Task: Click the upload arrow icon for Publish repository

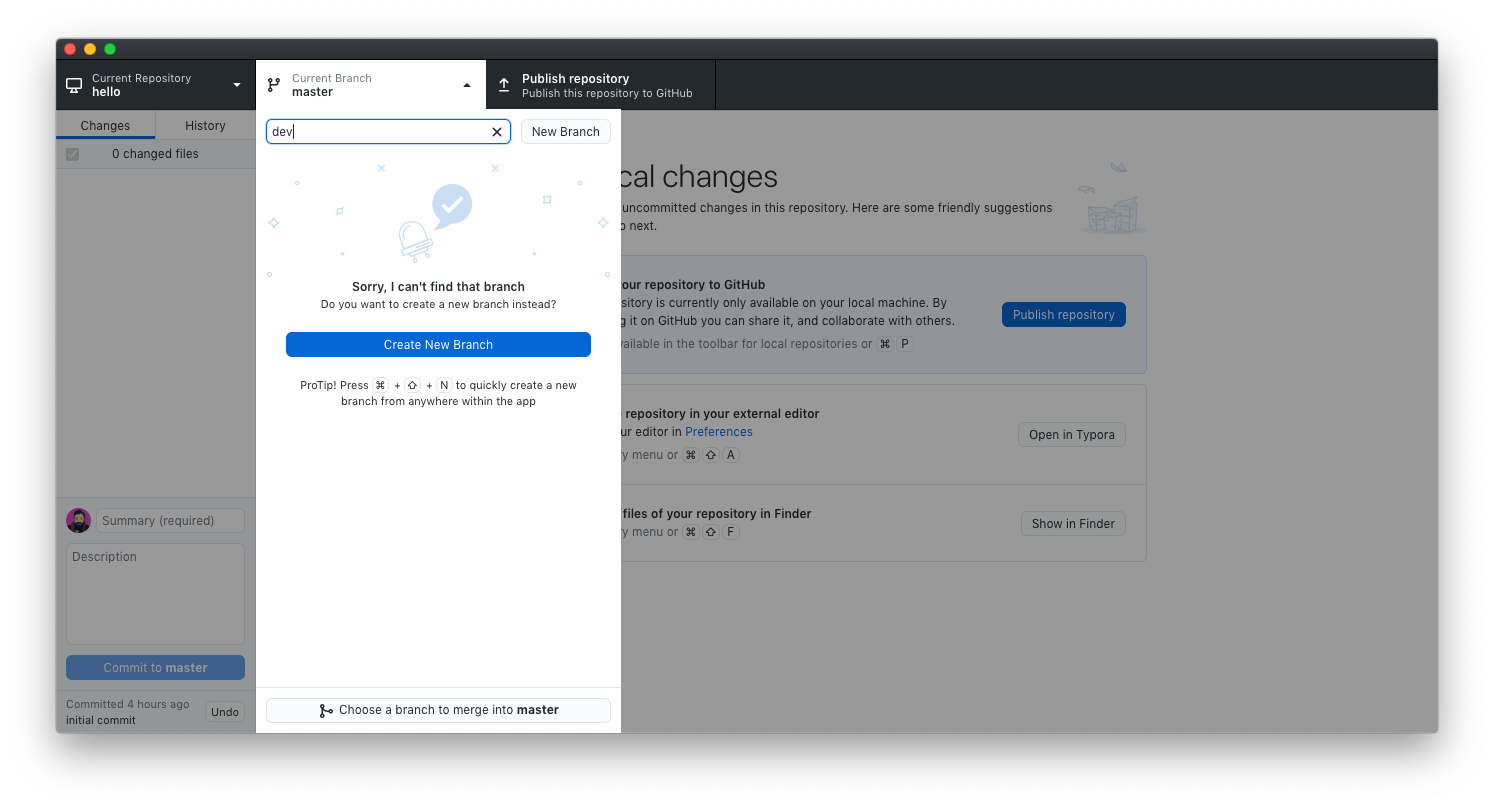Action: (x=504, y=85)
